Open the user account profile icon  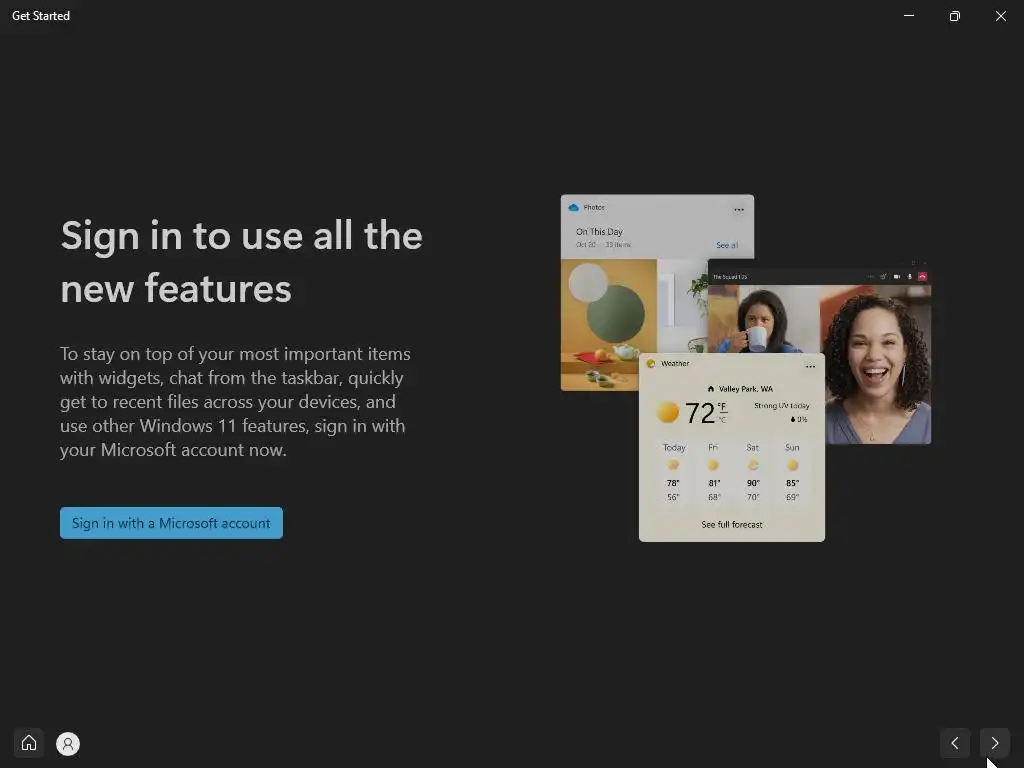click(x=68, y=744)
